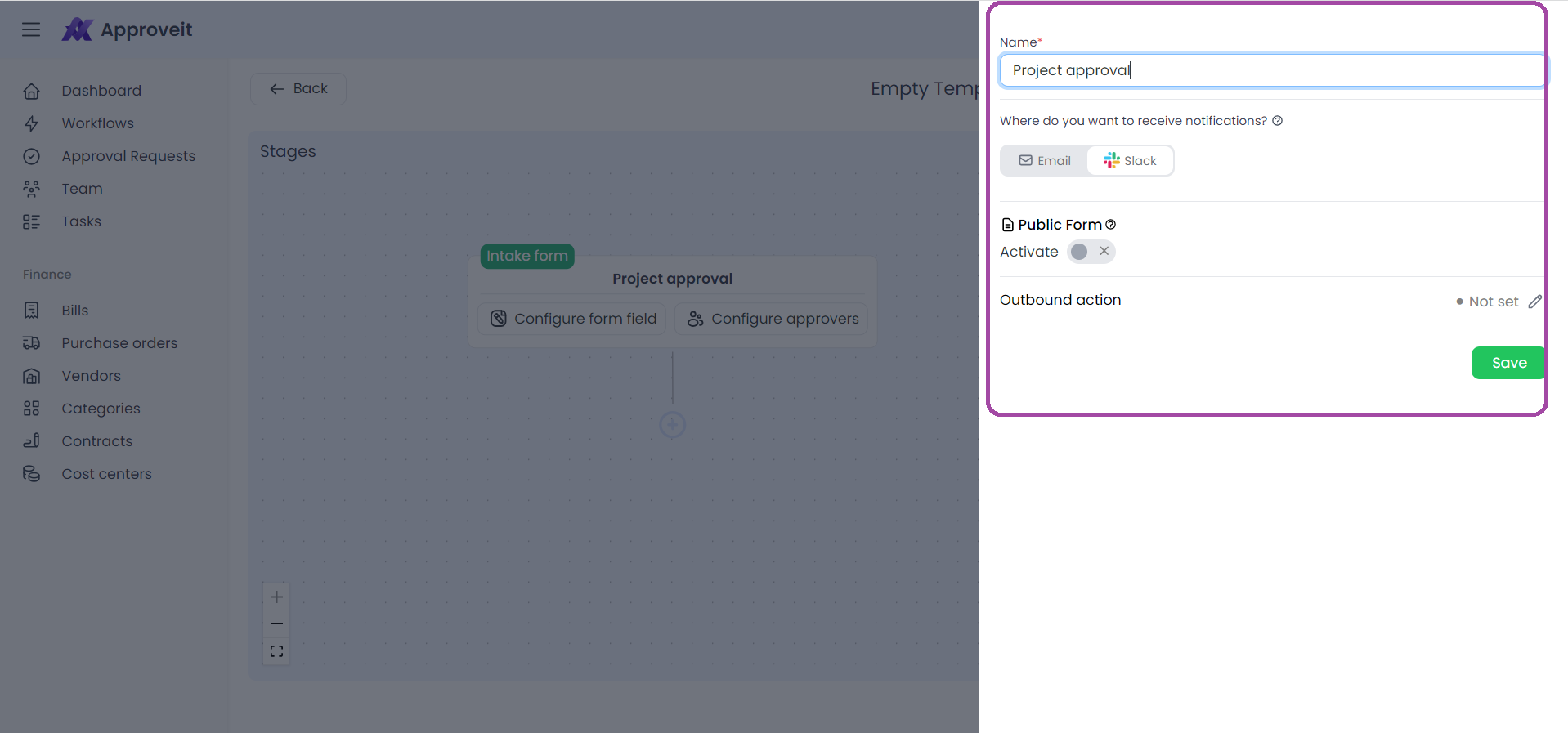Click the green Save button
Screen dimensions: 1568x733
tap(1508, 363)
